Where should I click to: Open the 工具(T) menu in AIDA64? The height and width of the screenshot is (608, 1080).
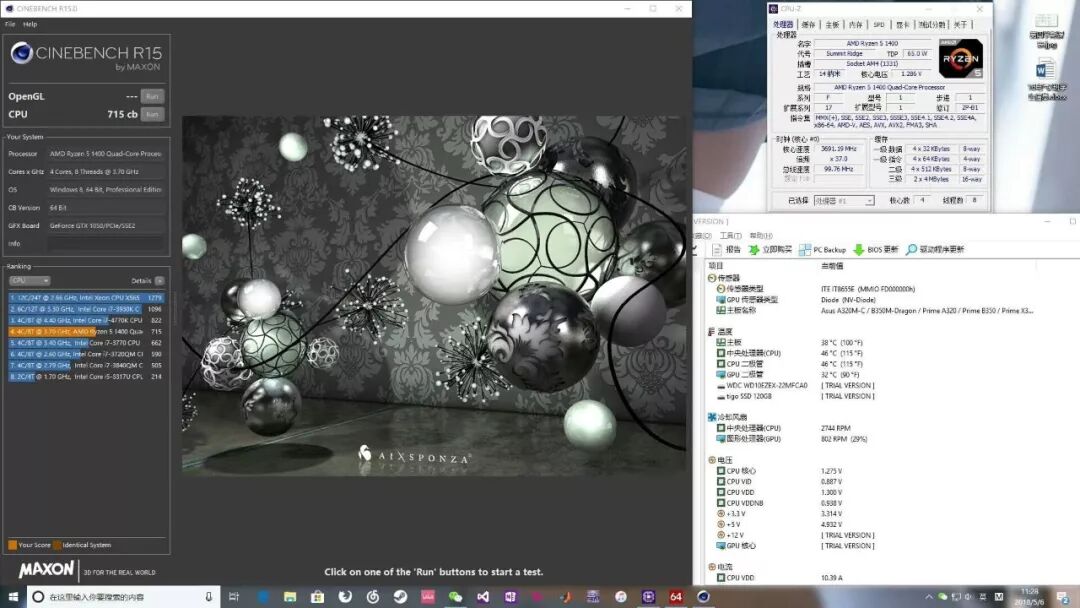coord(730,235)
